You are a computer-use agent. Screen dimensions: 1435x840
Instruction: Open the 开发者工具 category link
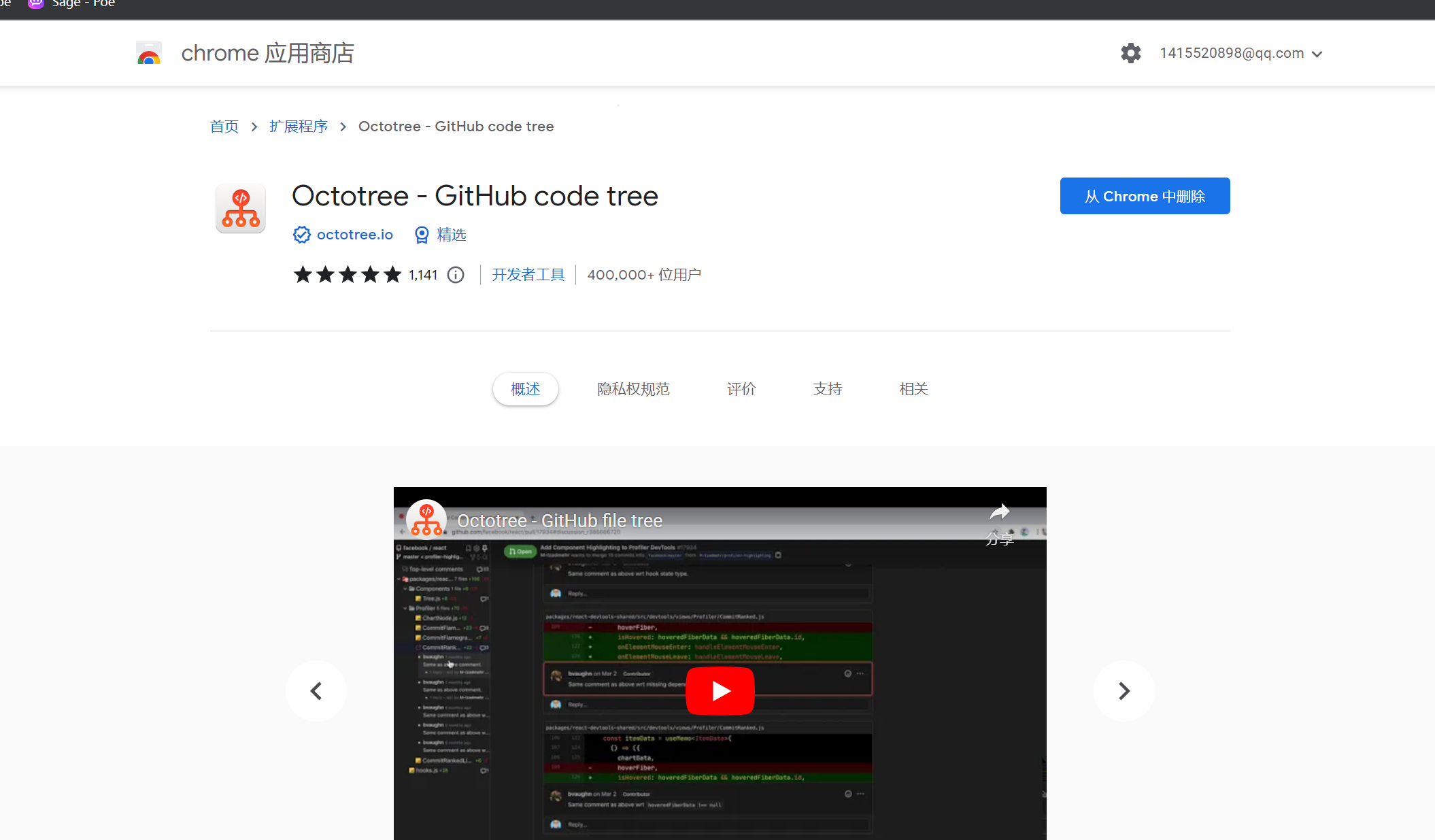[528, 275]
